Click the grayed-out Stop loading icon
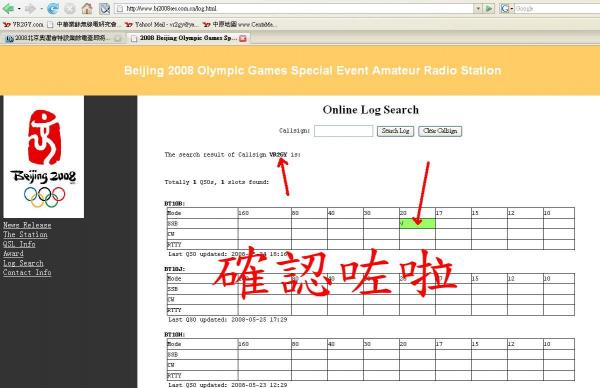The image size is (600, 388). tap(70, 8)
